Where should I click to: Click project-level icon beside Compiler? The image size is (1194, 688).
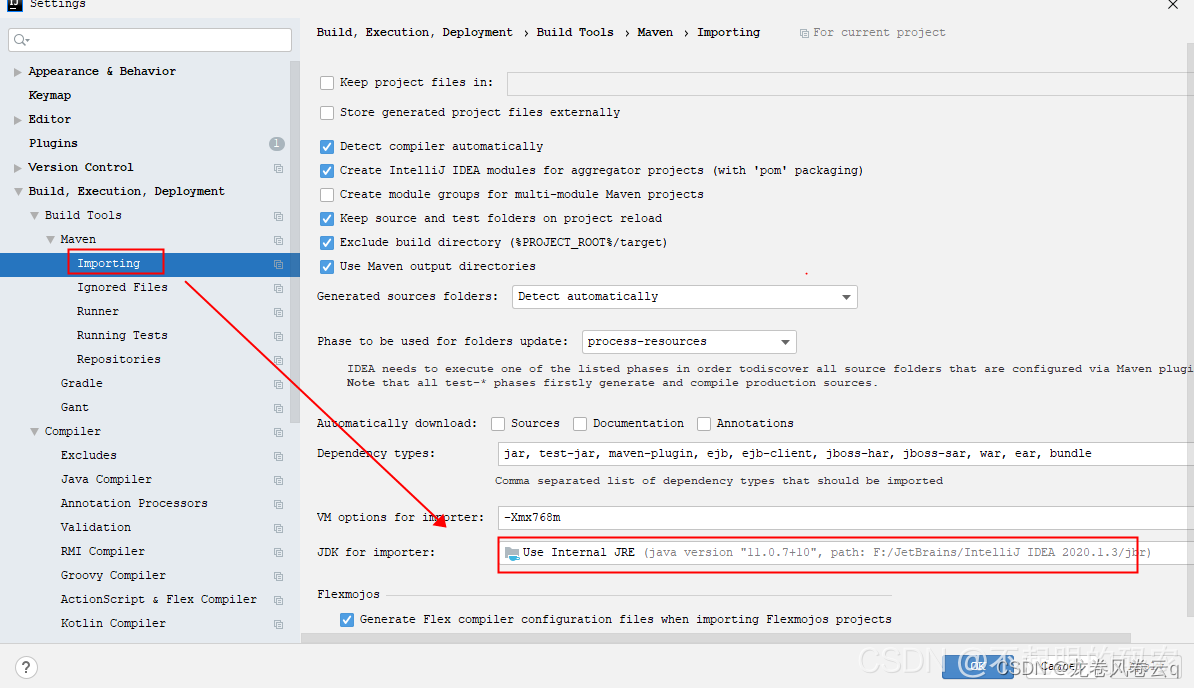pyautogui.click(x=279, y=432)
